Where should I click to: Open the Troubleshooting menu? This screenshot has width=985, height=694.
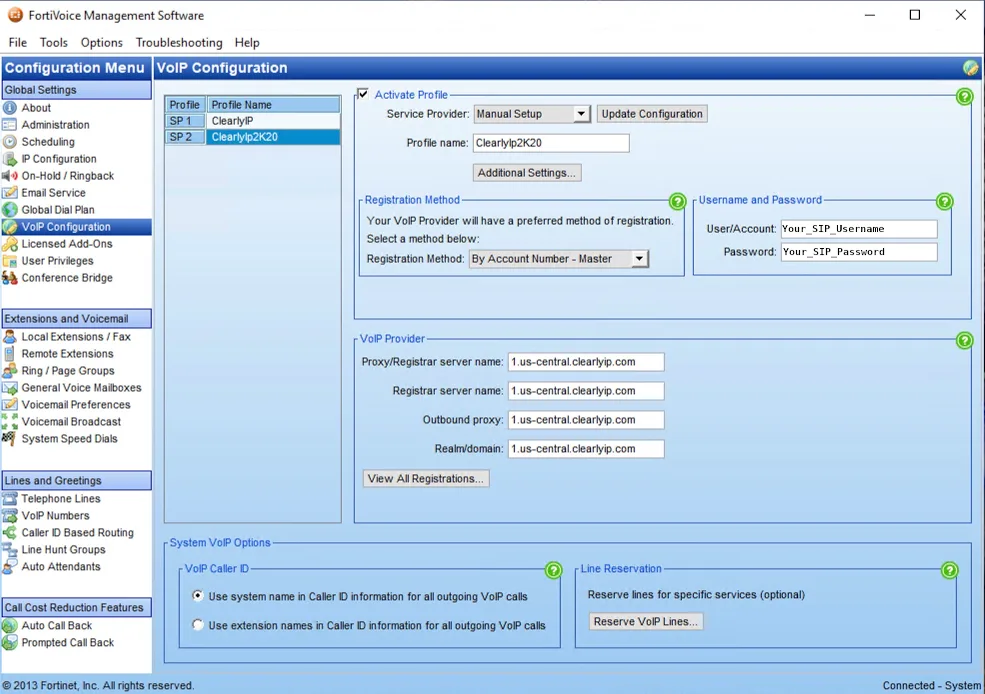[x=179, y=43]
